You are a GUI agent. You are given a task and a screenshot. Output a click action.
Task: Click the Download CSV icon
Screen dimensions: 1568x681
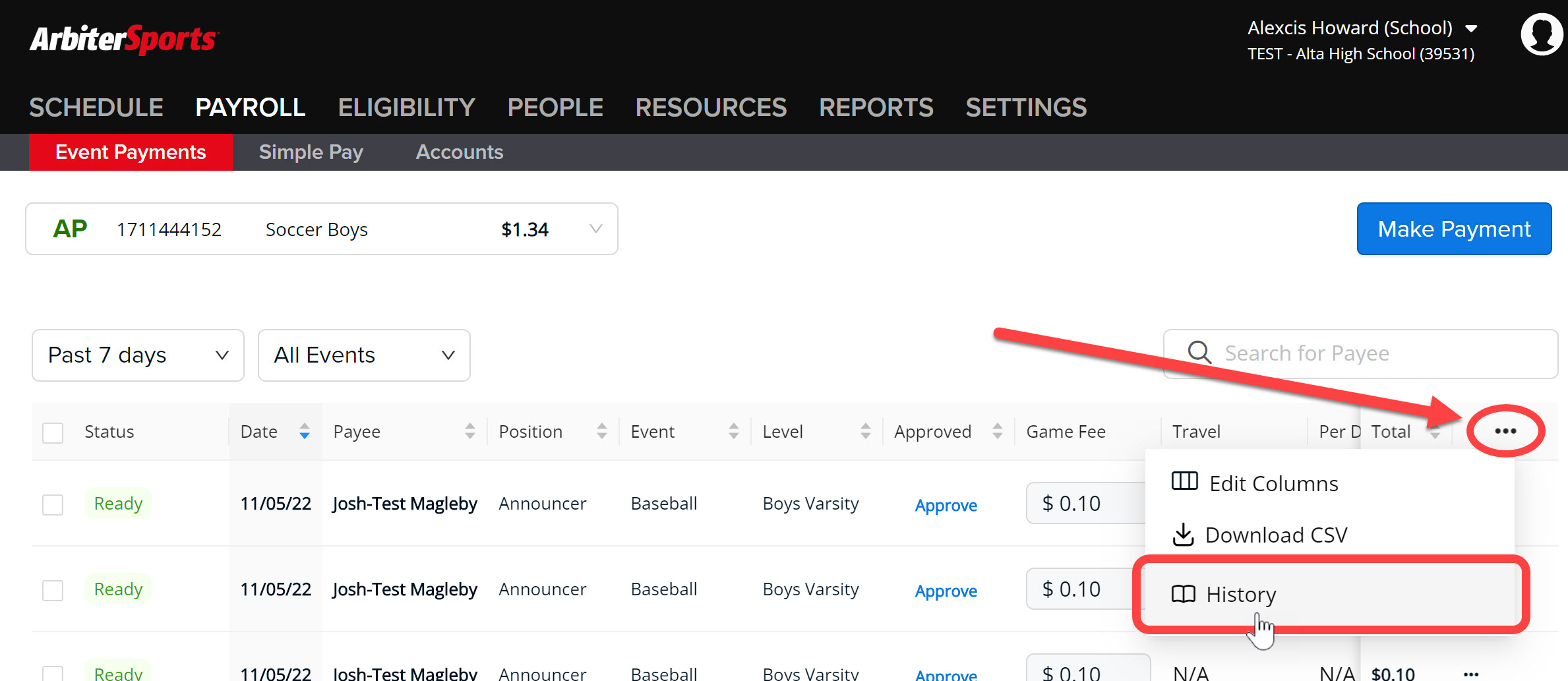(x=1184, y=535)
